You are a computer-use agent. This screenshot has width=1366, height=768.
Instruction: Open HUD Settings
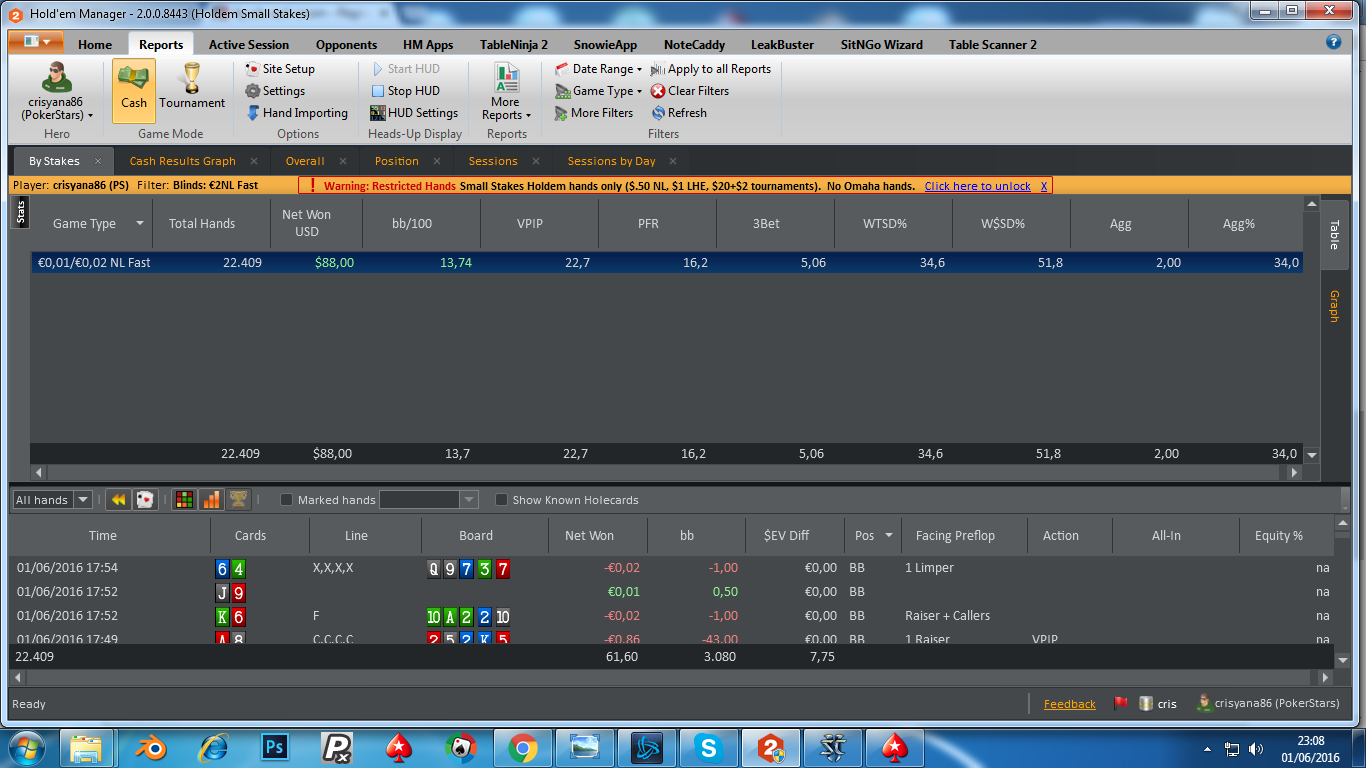[414, 113]
